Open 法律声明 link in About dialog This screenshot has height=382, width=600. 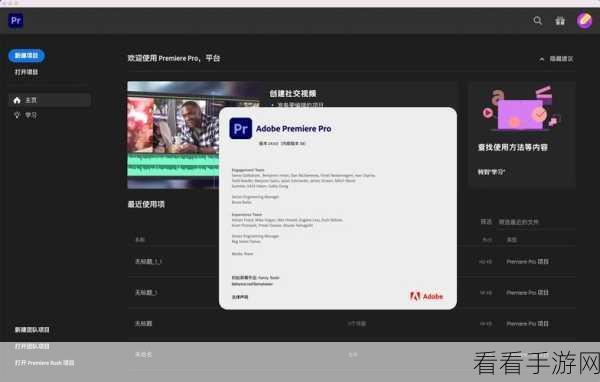pyautogui.click(x=240, y=297)
